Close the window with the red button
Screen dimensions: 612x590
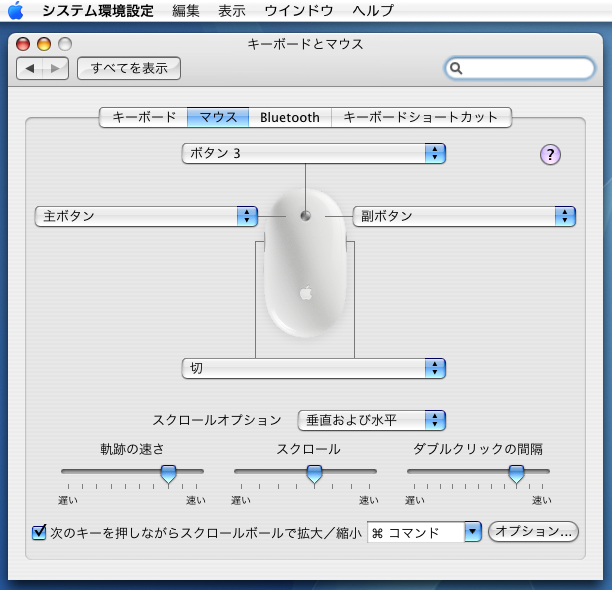pyautogui.click(x=23, y=44)
